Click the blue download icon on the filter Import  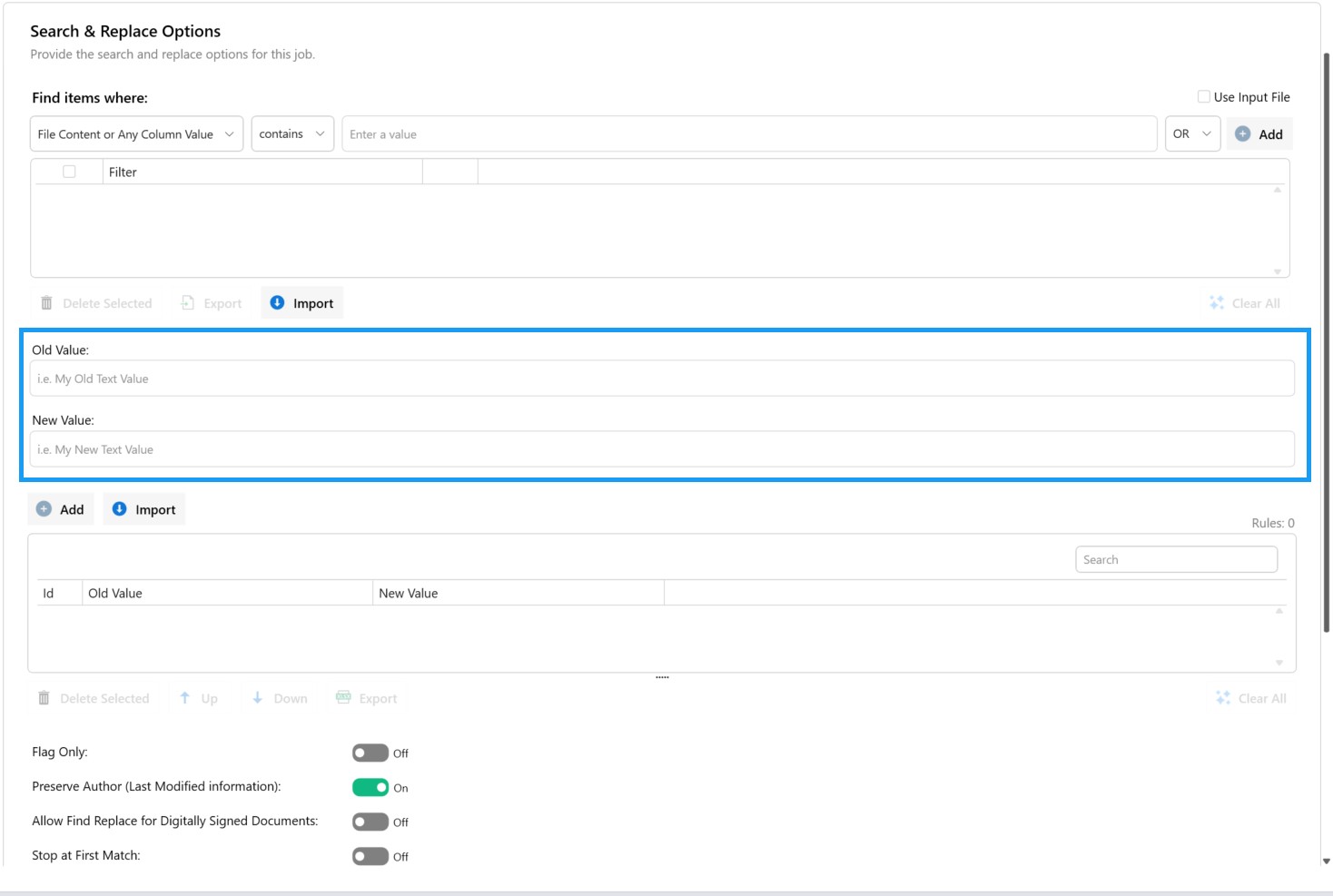(x=277, y=302)
